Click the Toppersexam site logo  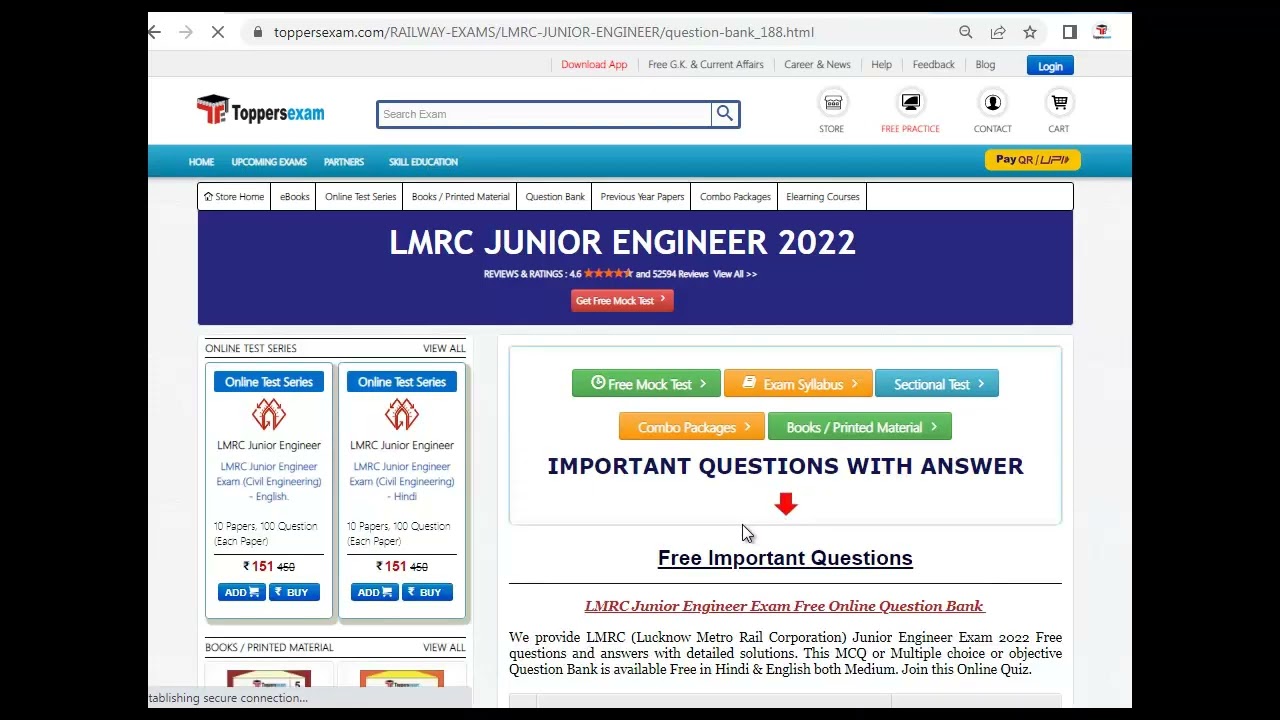[260, 110]
